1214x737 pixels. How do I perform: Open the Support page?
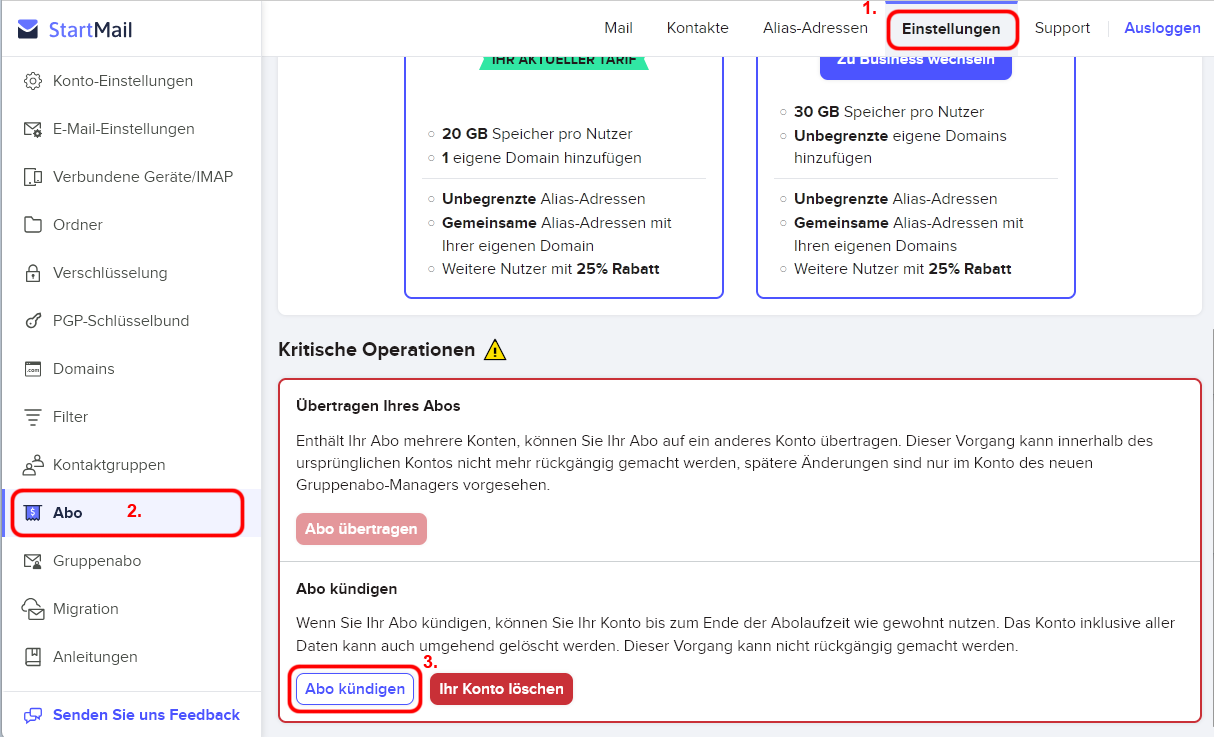coord(1062,28)
